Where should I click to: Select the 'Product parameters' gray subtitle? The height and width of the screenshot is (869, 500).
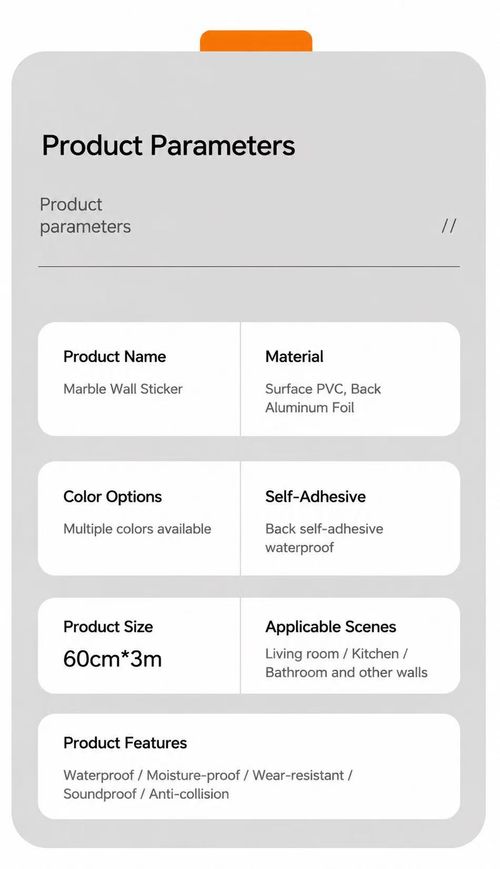(x=85, y=216)
